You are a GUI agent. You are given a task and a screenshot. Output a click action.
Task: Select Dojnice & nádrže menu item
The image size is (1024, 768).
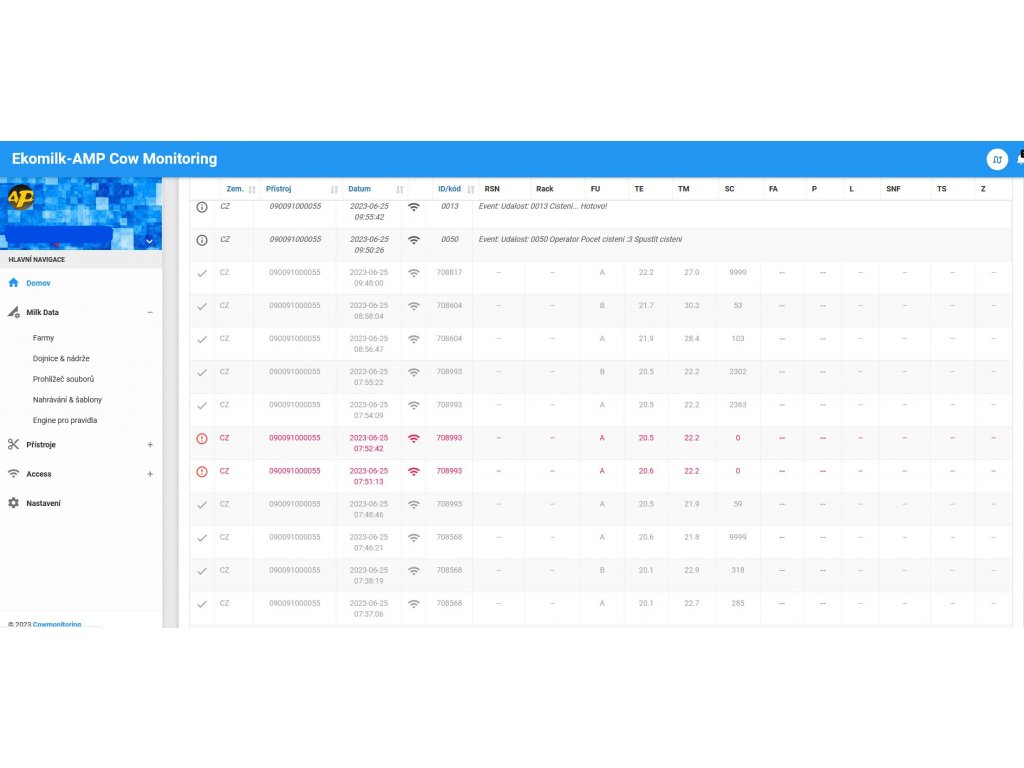[x=61, y=358]
